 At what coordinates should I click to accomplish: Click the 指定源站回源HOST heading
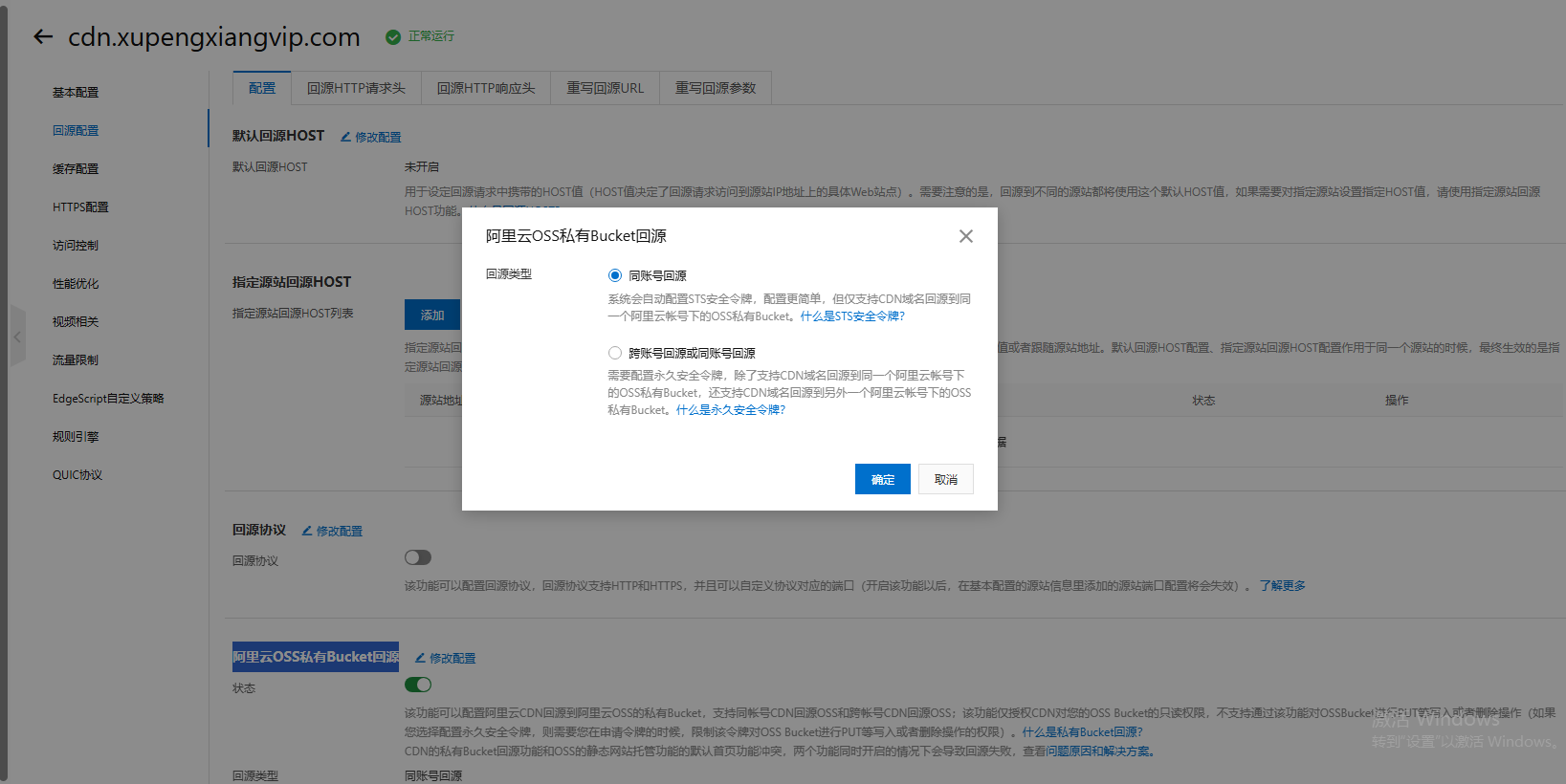point(292,282)
